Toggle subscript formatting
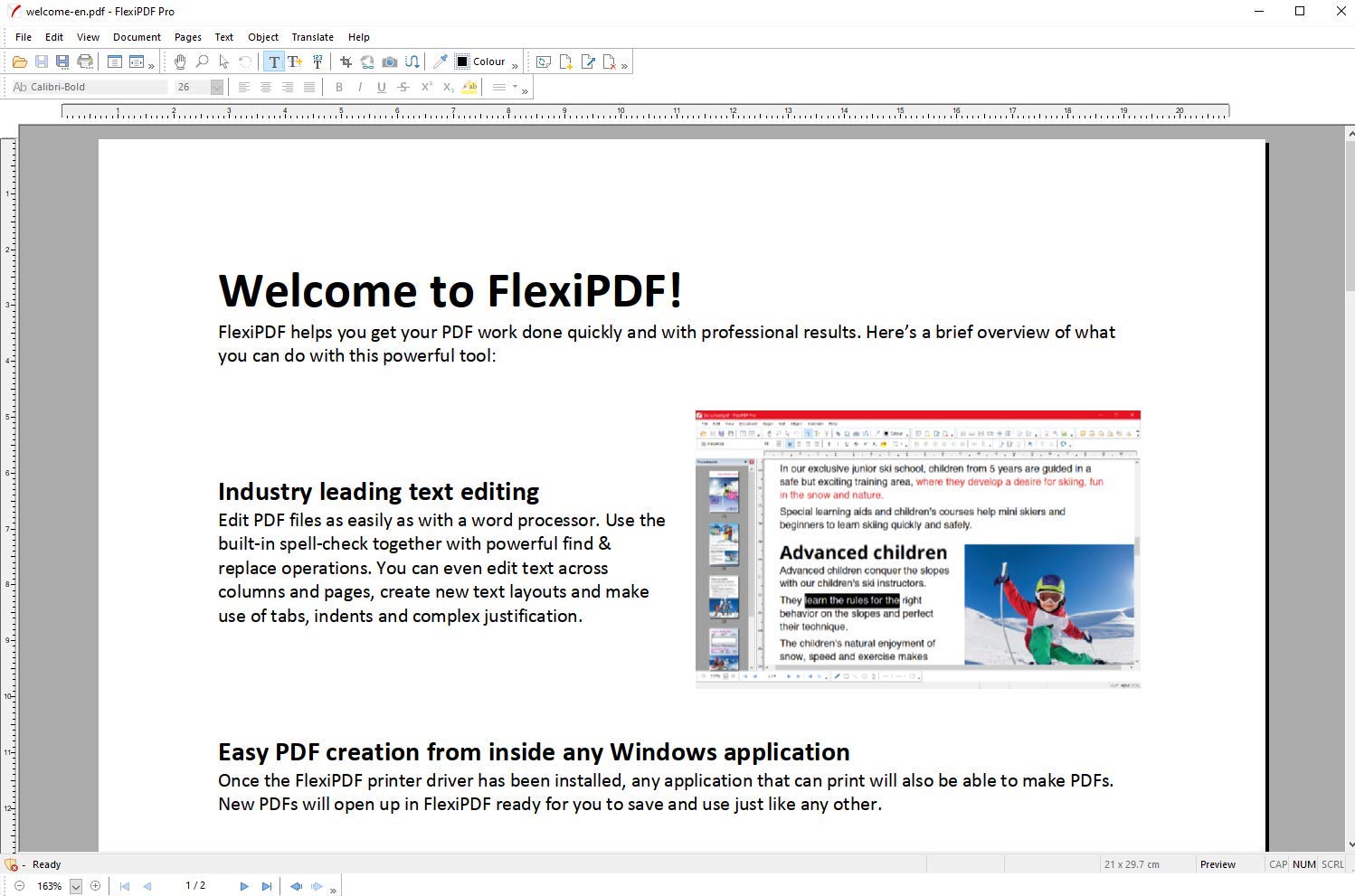The image size is (1355, 896). [x=448, y=87]
